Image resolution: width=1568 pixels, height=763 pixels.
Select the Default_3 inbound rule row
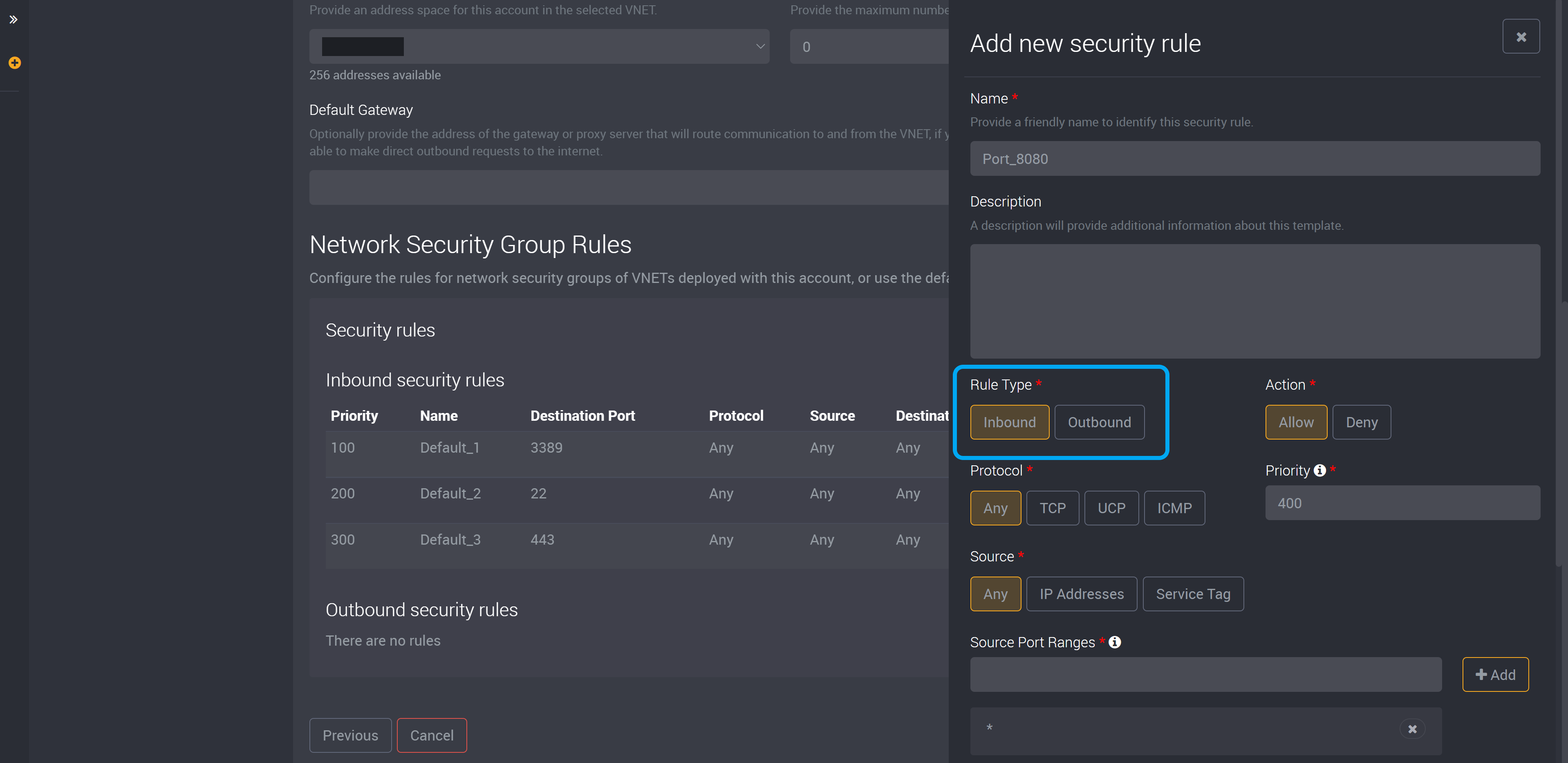tap(637, 546)
